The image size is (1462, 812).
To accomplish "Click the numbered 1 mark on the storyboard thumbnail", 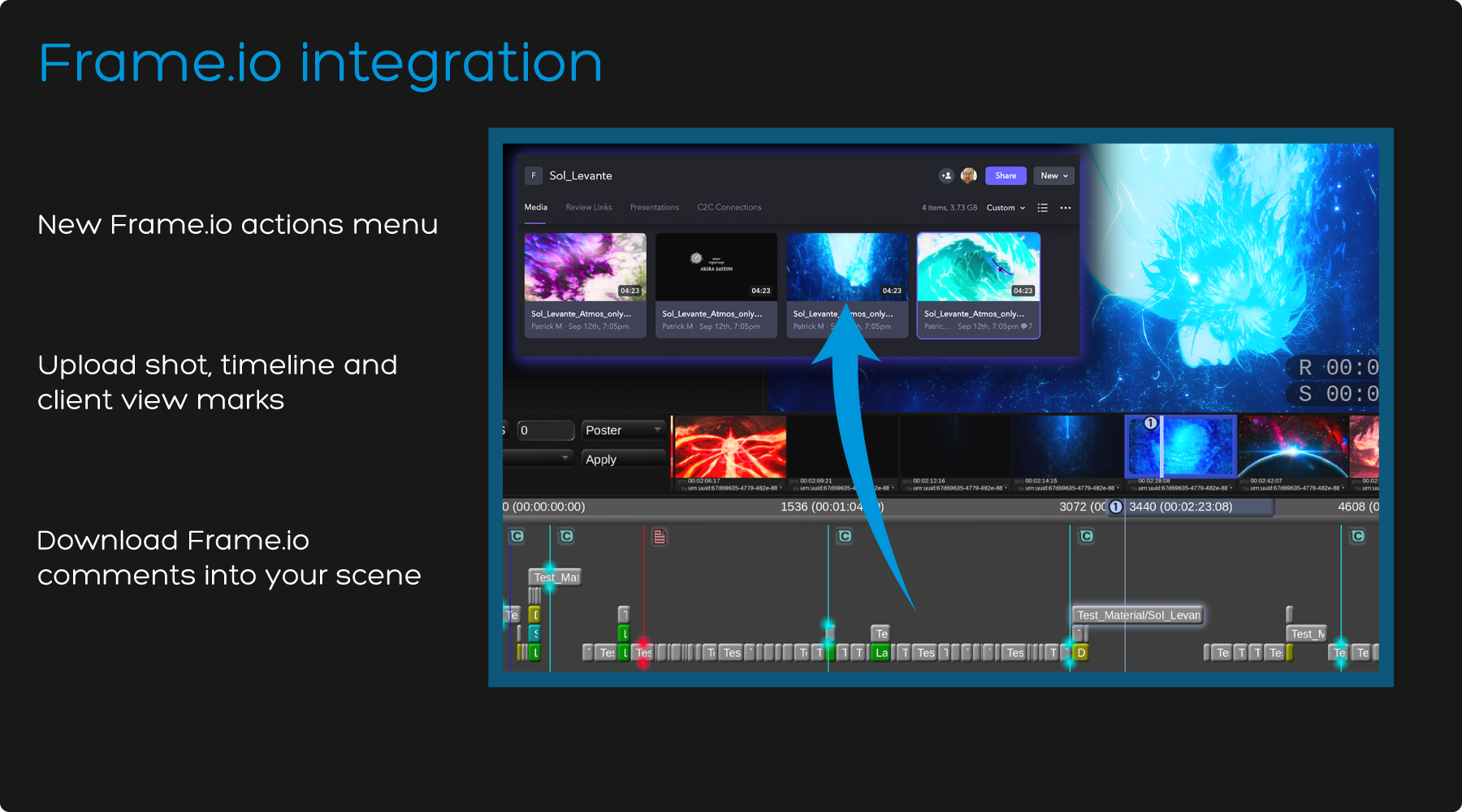I will click(x=1150, y=423).
